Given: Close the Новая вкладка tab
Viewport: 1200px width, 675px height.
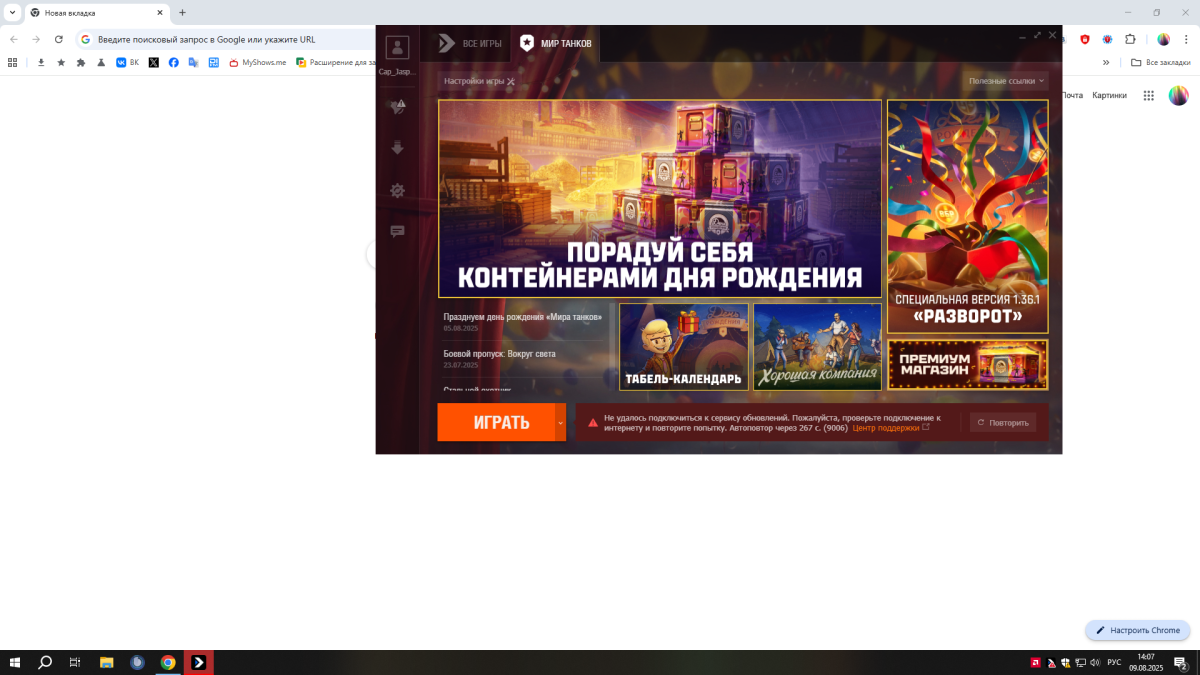Looking at the screenshot, I should pos(160,13).
